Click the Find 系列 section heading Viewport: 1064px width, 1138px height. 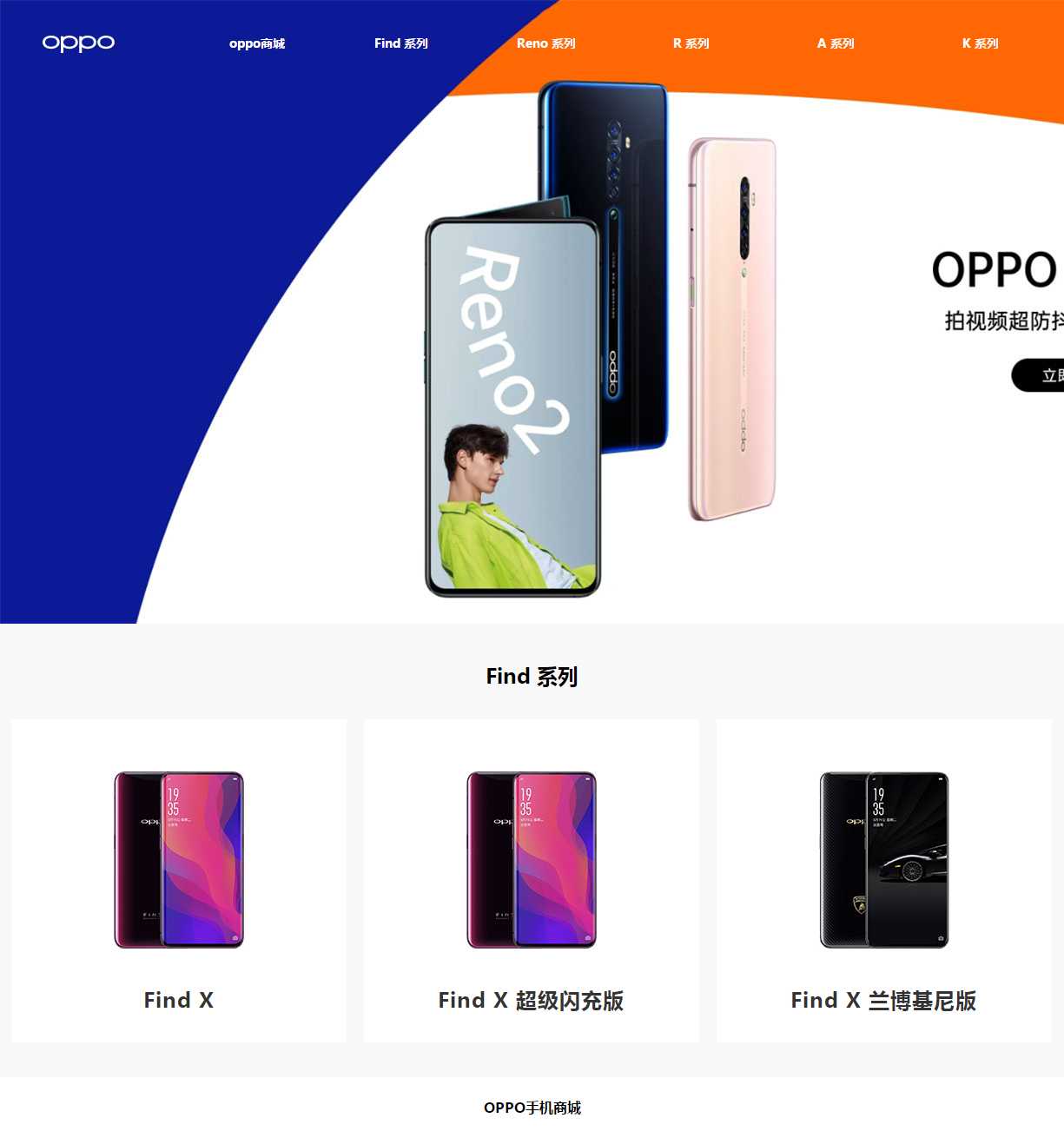click(532, 676)
